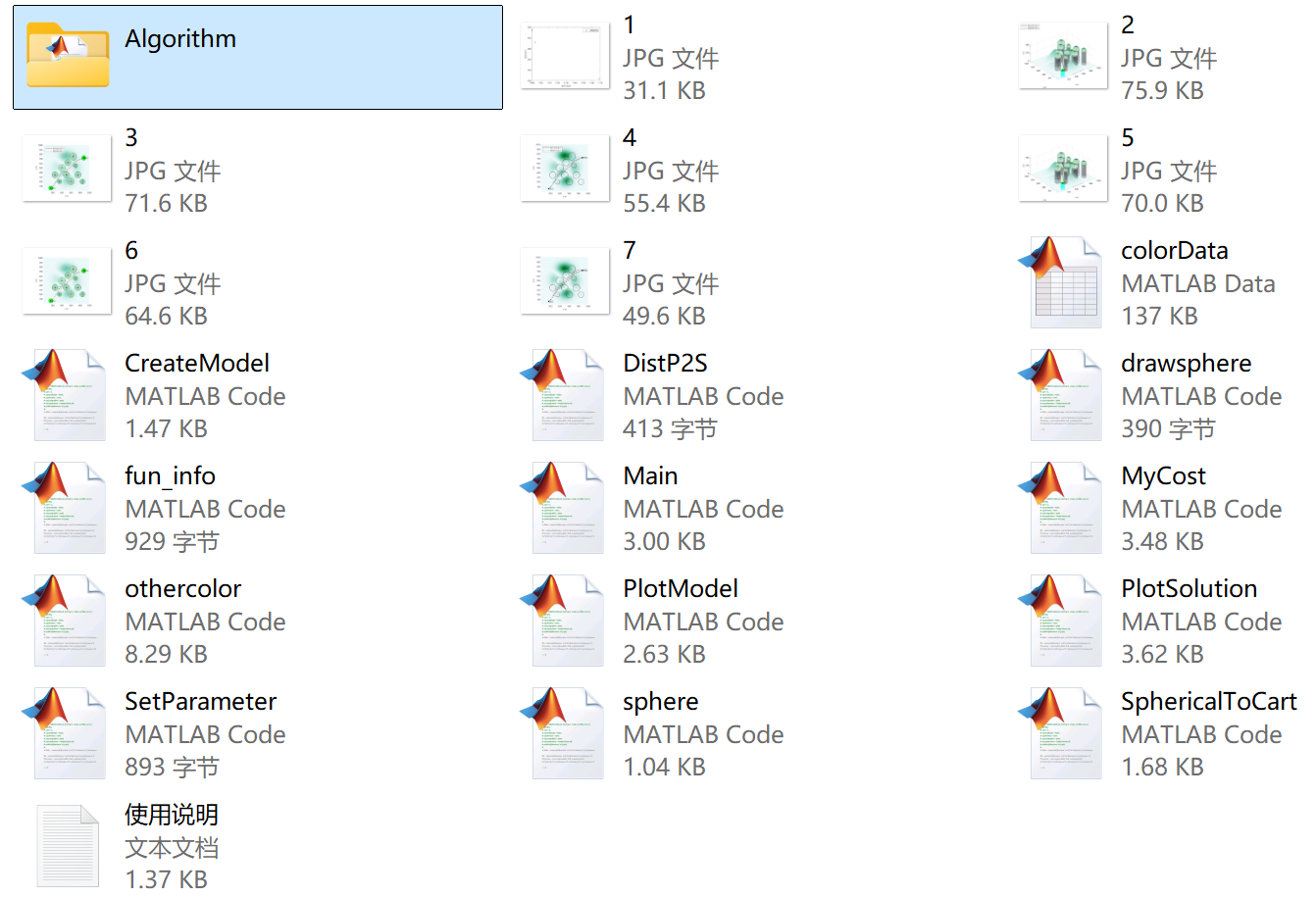The height and width of the screenshot is (897, 1316).
Task: Select the MyCost MATLAB code icon
Action: pyautogui.click(x=1064, y=508)
